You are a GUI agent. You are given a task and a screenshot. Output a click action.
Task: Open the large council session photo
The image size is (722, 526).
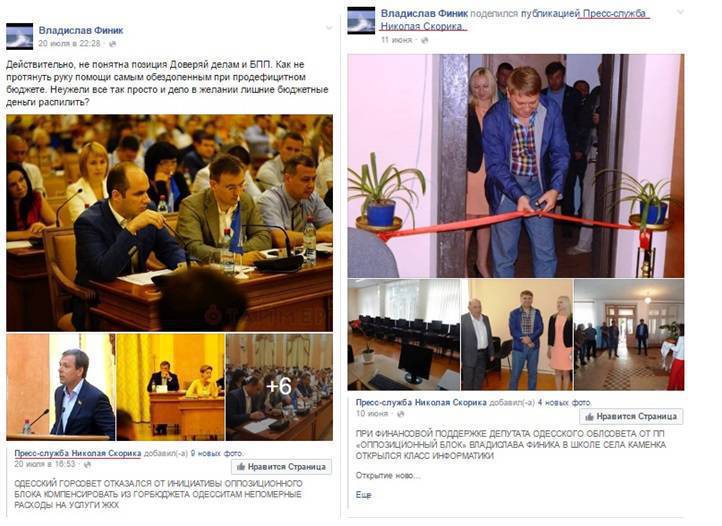coord(169,223)
